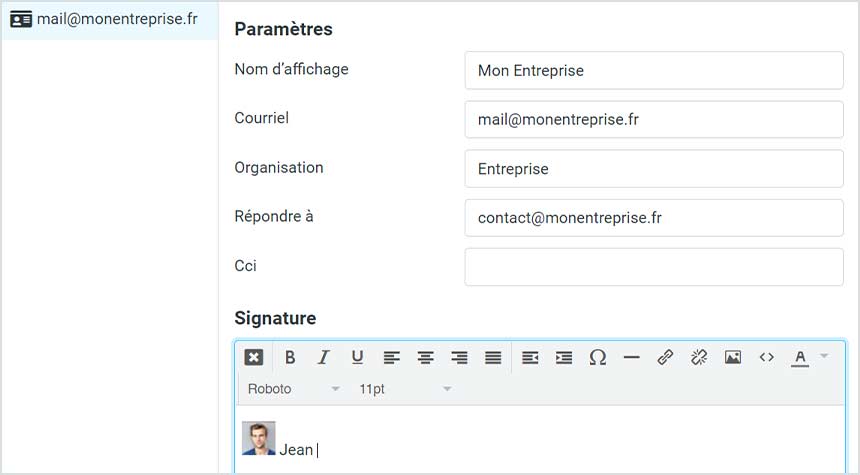
Task: Select the portrait photo in the signature
Action: click(259, 438)
